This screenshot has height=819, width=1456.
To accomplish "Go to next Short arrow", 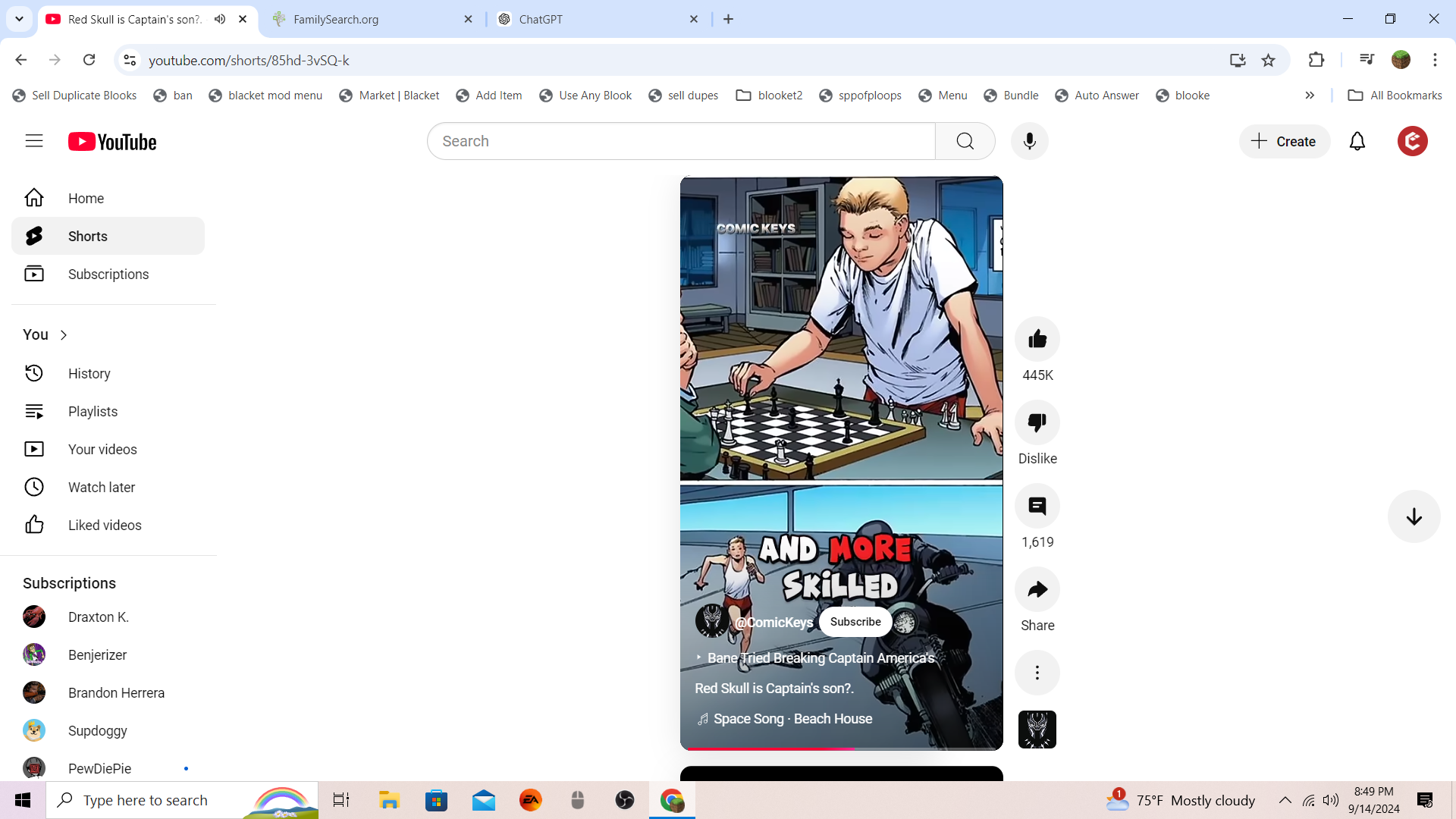I will click(x=1414, y=516).
